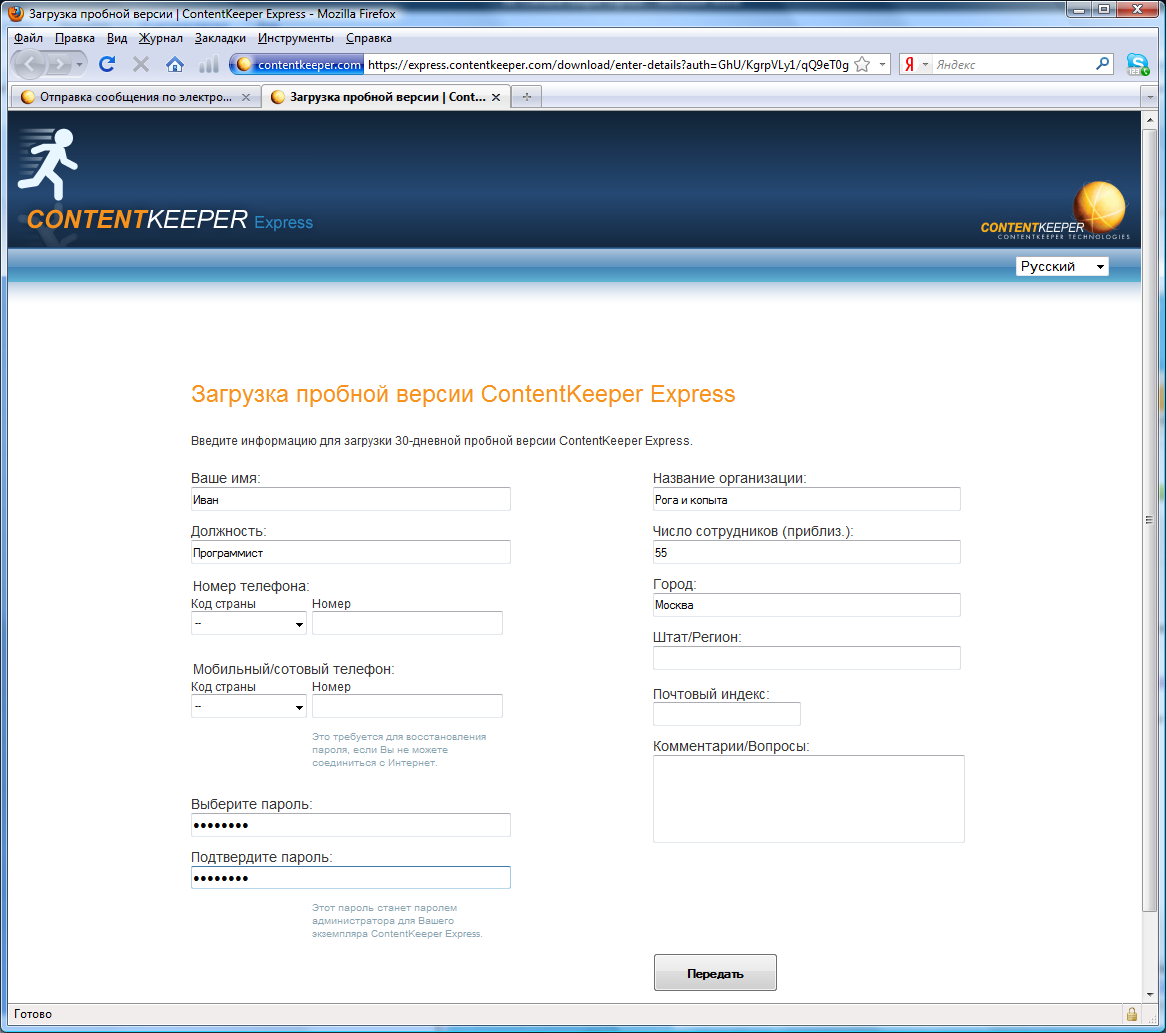1166x1033 pixels.
Task: Open the Файл menu
Action: 28,38
